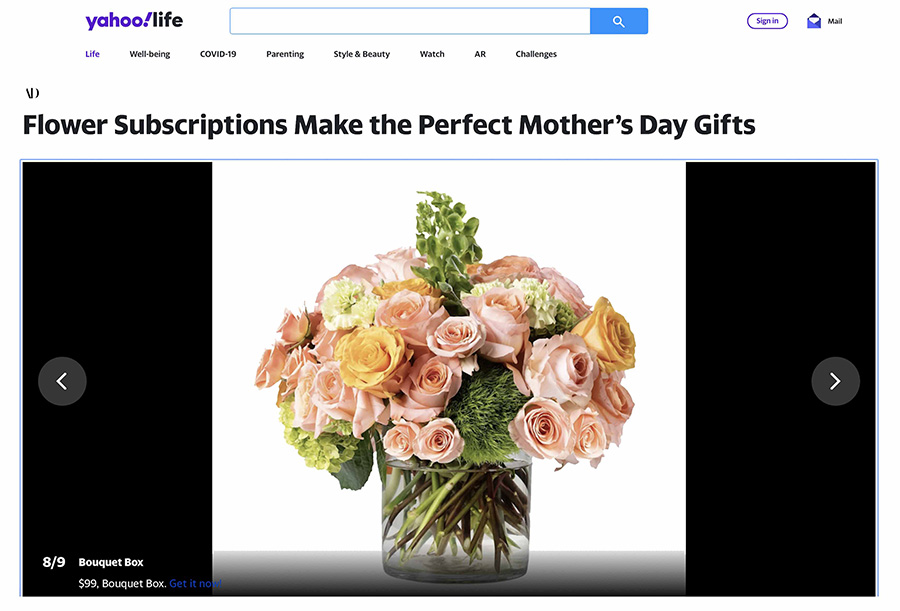This screenshot has height=611, width=900.
Task: Open the Get it now link
Action: (195, 583)
